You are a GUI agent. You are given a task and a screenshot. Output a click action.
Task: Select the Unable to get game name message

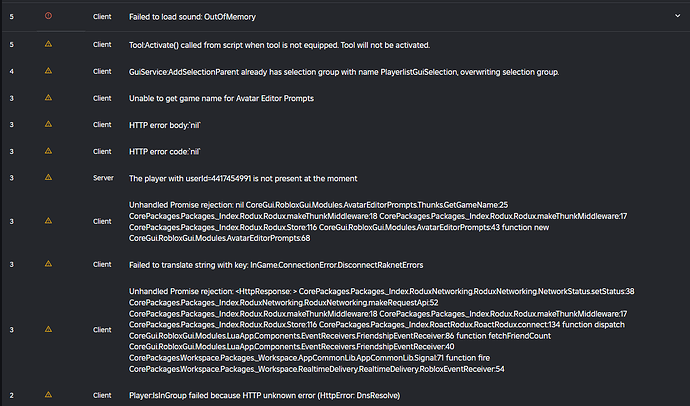pos(221,98)
